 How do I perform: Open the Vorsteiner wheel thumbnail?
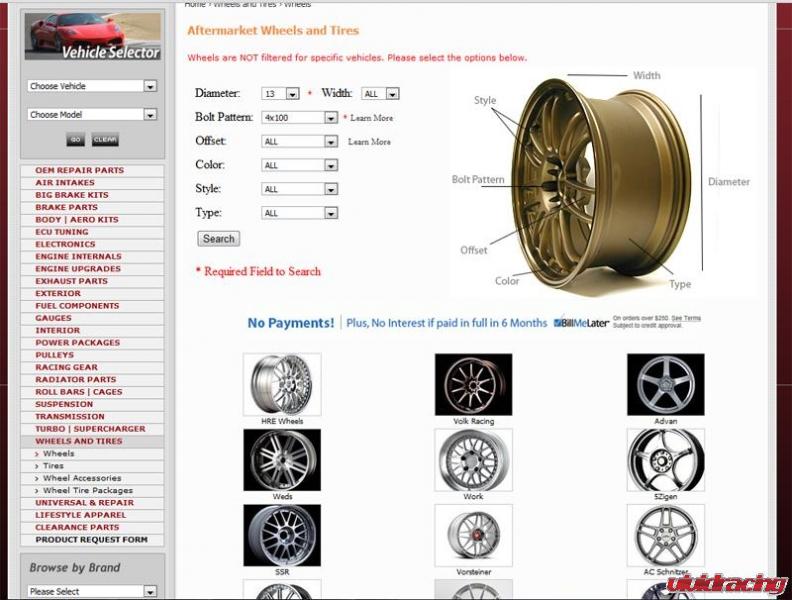473,535
